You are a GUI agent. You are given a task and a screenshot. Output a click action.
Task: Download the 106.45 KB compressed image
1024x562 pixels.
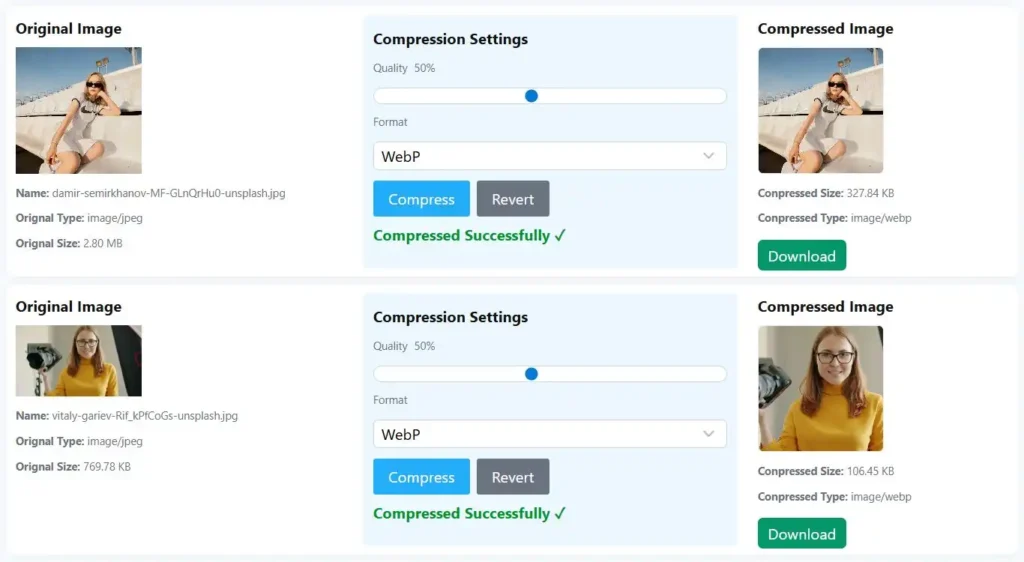[801, 534]
